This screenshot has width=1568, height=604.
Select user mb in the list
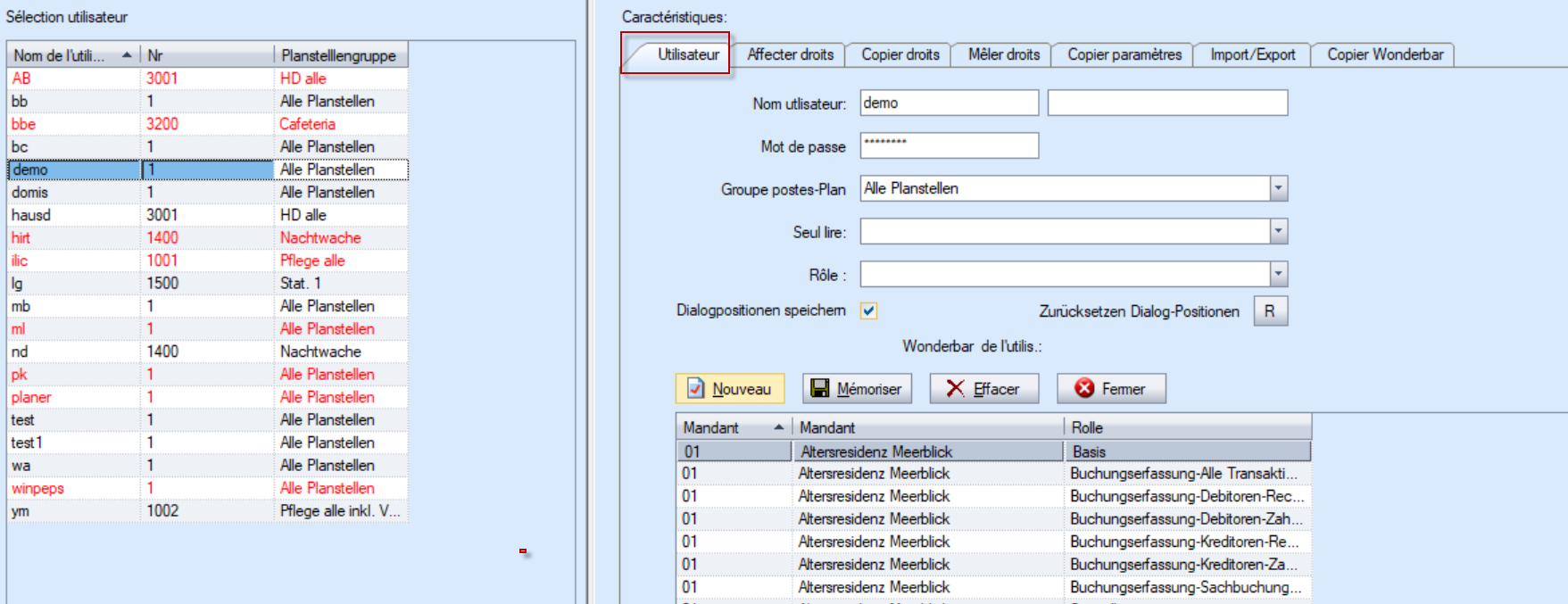click(x=207, y=306)
